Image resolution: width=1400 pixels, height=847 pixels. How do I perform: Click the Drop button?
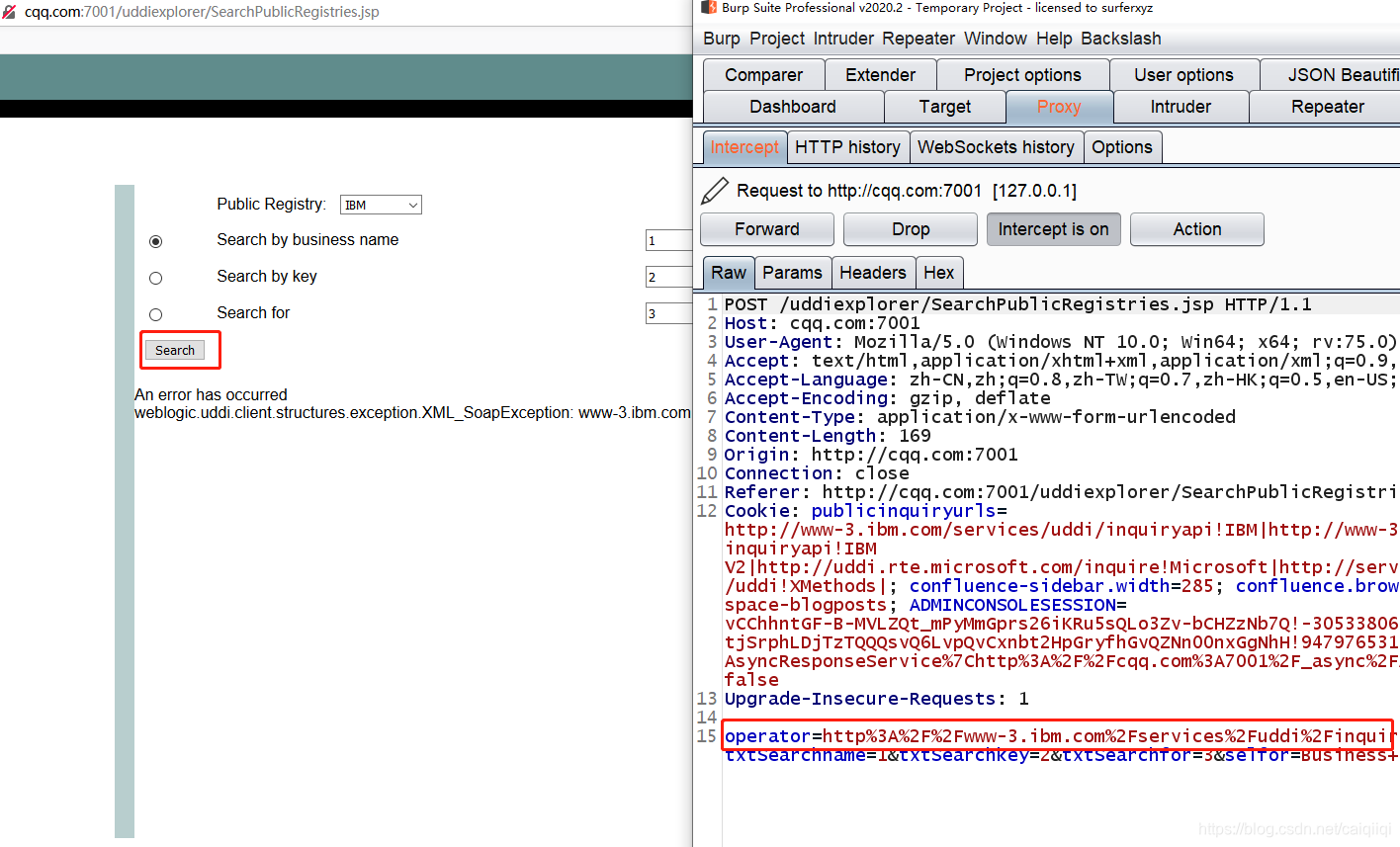pos(910,229)
